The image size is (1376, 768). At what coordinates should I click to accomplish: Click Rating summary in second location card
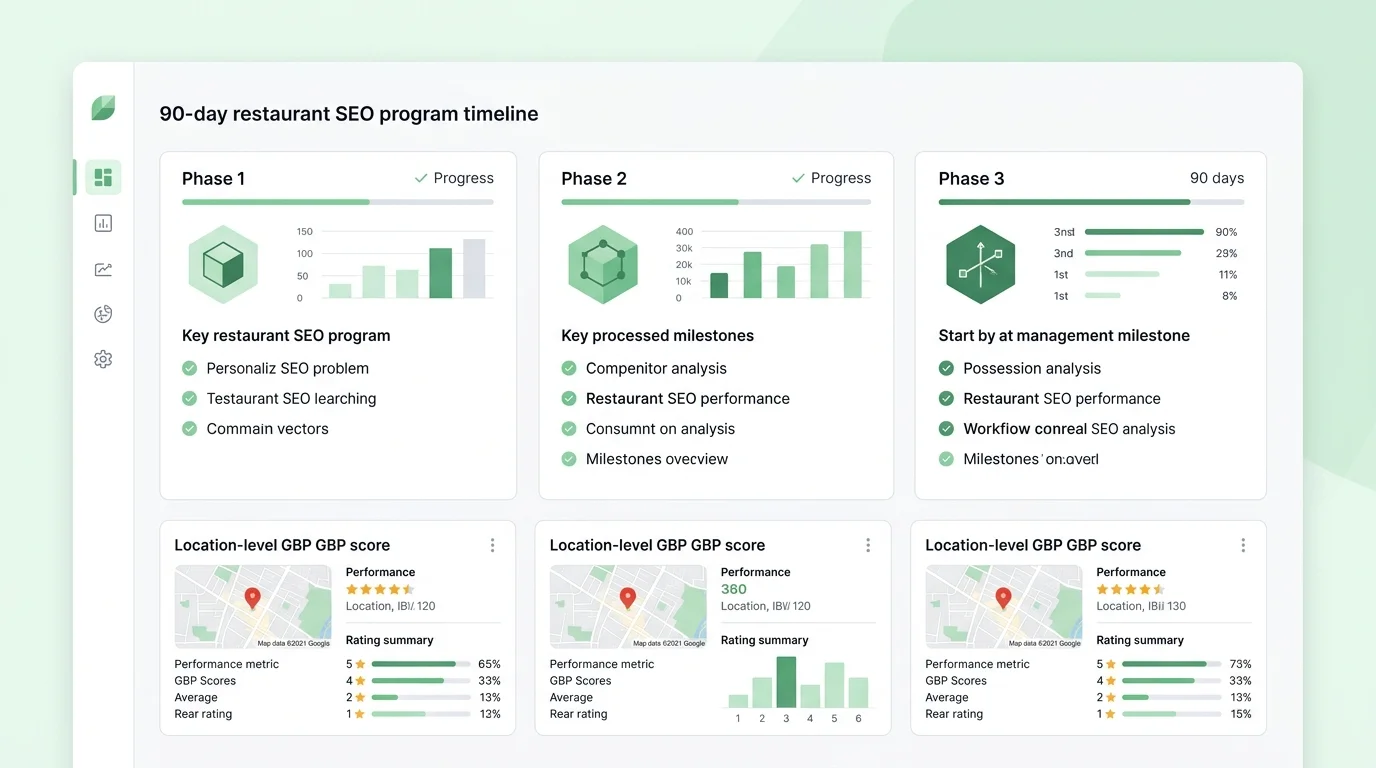(x=765, y=640)
